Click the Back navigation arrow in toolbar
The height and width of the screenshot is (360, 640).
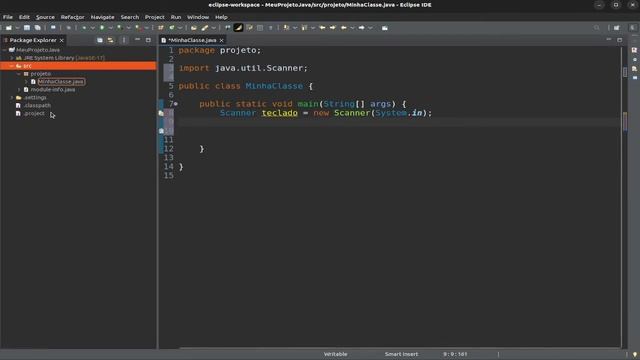click(x=344, y=28)
